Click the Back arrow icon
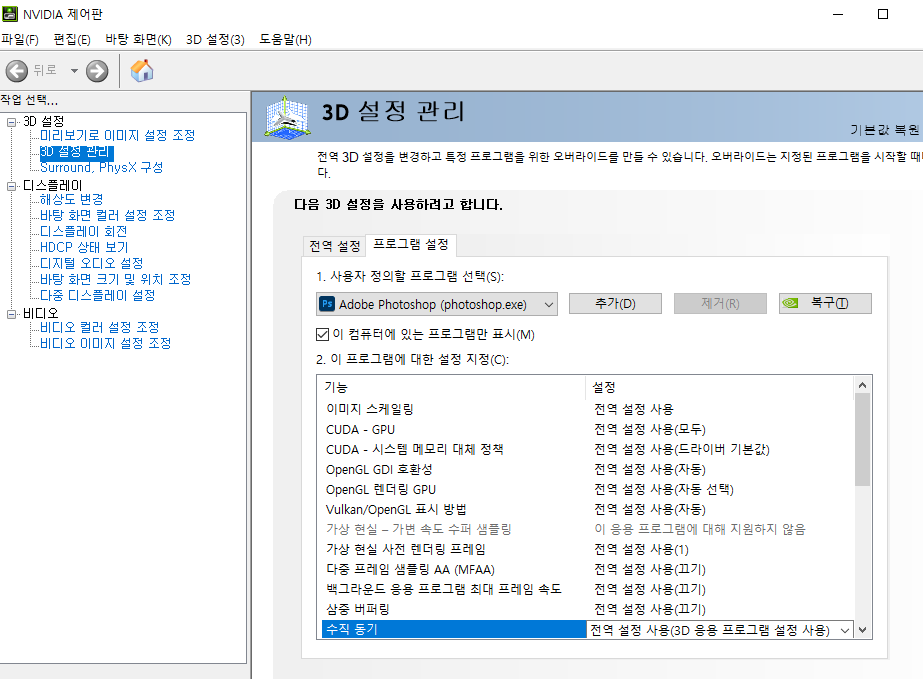This screenshot has height=679, width=923. (x=16, y=71)
